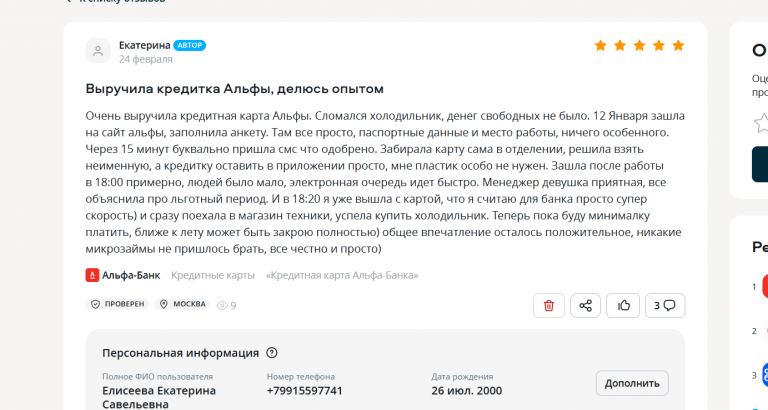Click the date 24 февраля
The width and height of the screenshot is (768, 410).
point(145,59)
